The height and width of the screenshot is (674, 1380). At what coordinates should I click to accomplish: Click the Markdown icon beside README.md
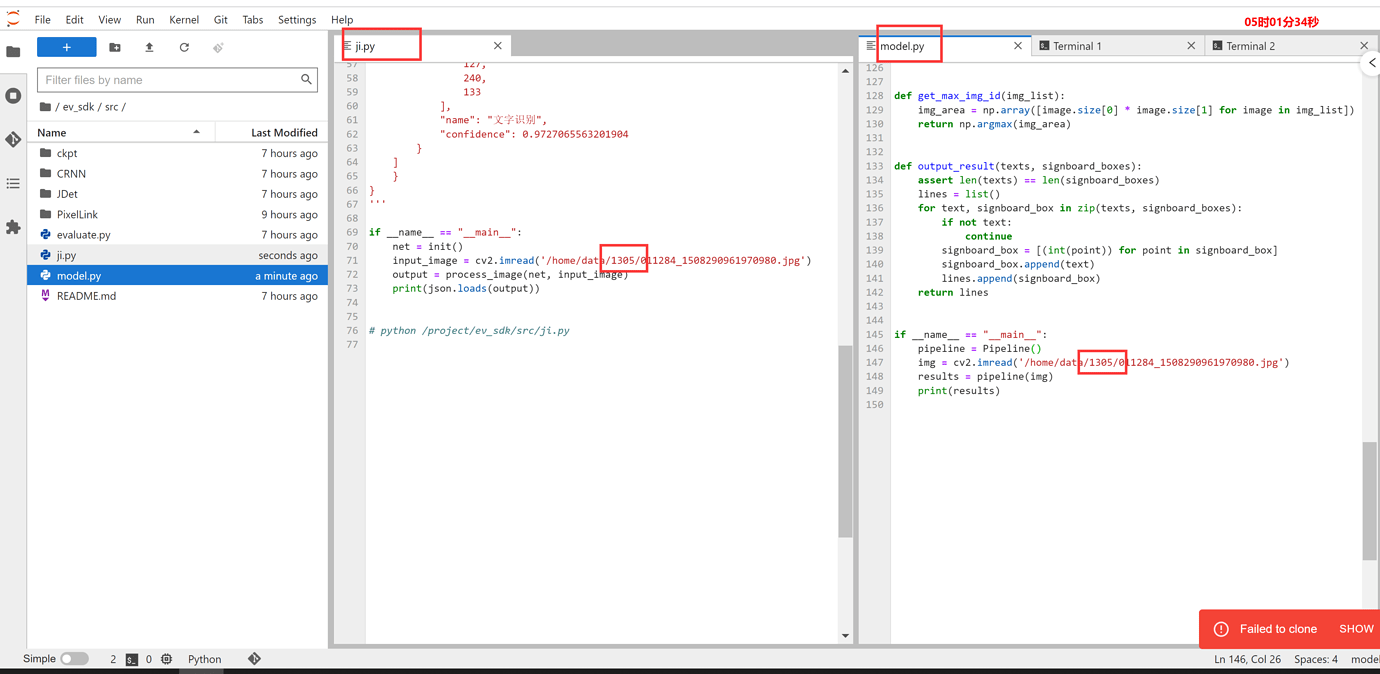(45, 296)
